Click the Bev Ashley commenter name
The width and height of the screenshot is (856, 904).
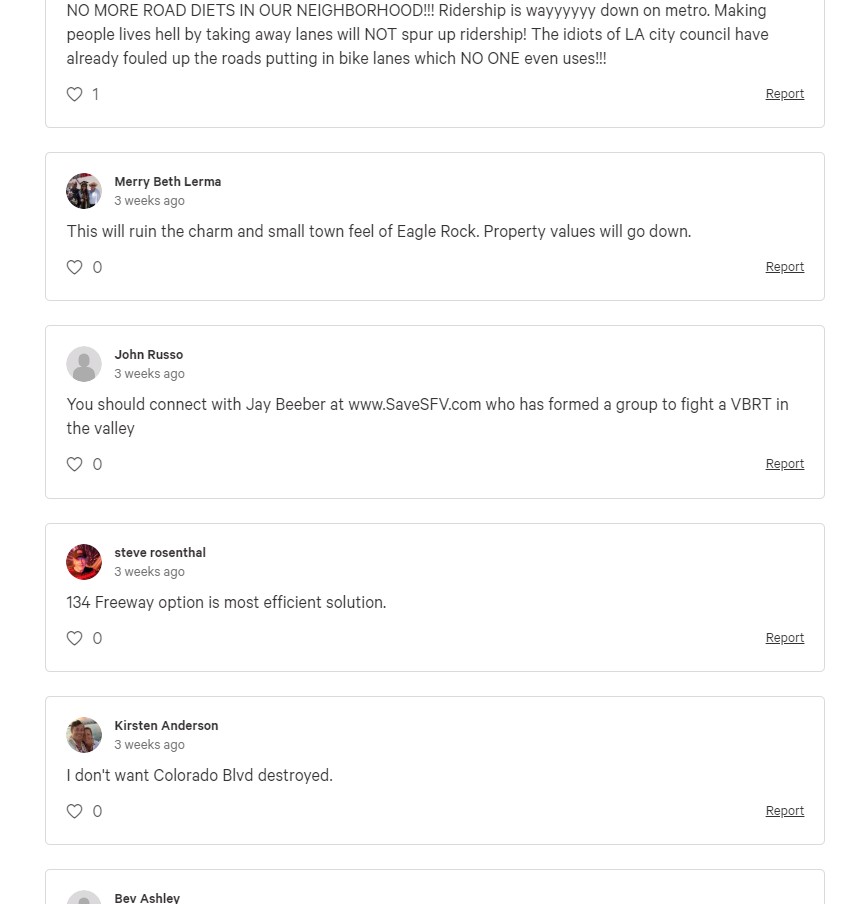[x=147, y=897]
